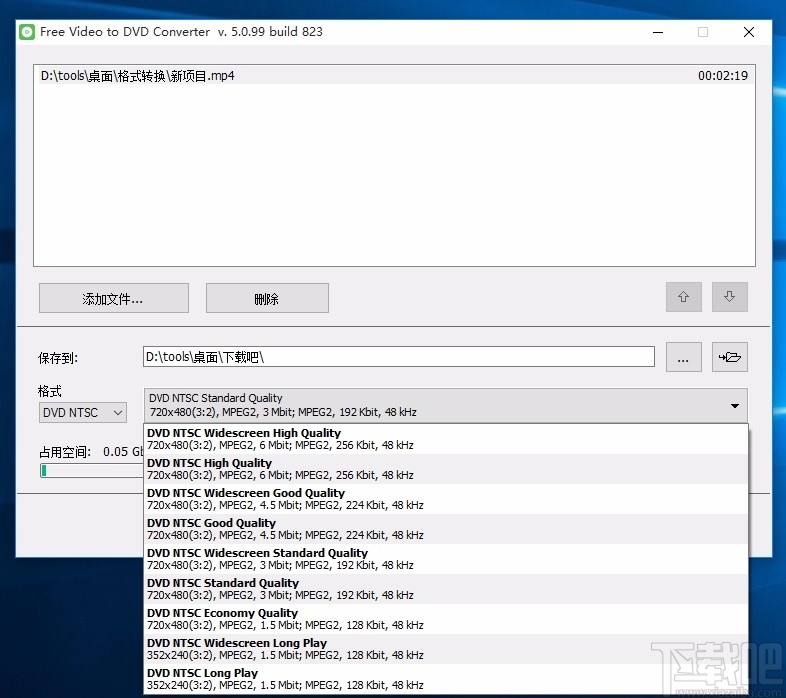The height and width of the screenshot is (698, 786).
Task: Click the move file up arrow icon
Action: point(683,297)
